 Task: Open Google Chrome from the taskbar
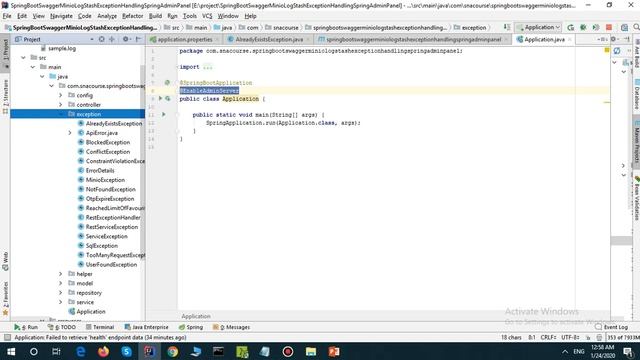(x=173, y=351)
